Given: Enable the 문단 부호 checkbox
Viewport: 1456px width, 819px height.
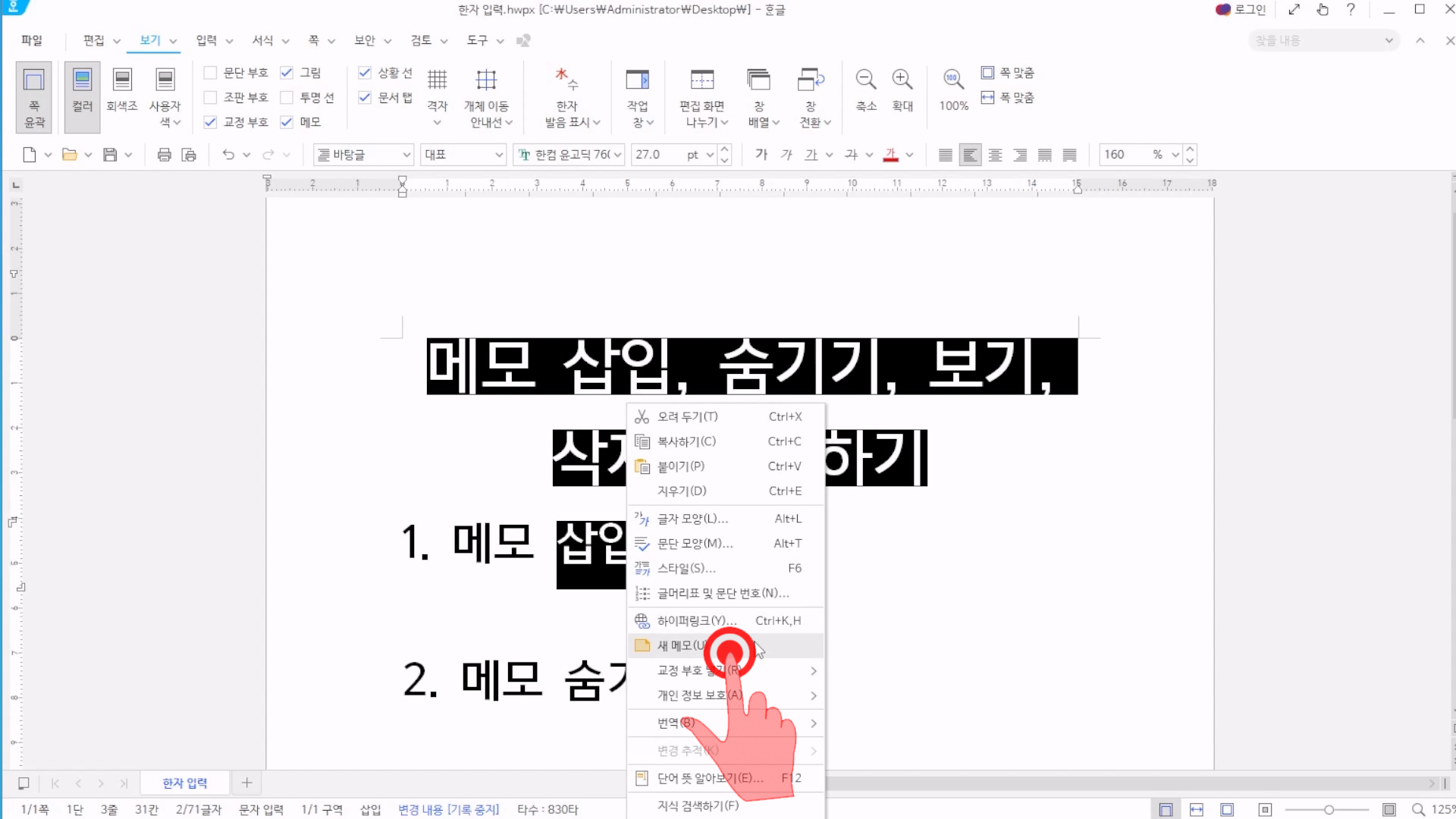Looking at the screenshot, I should point(211,73).
